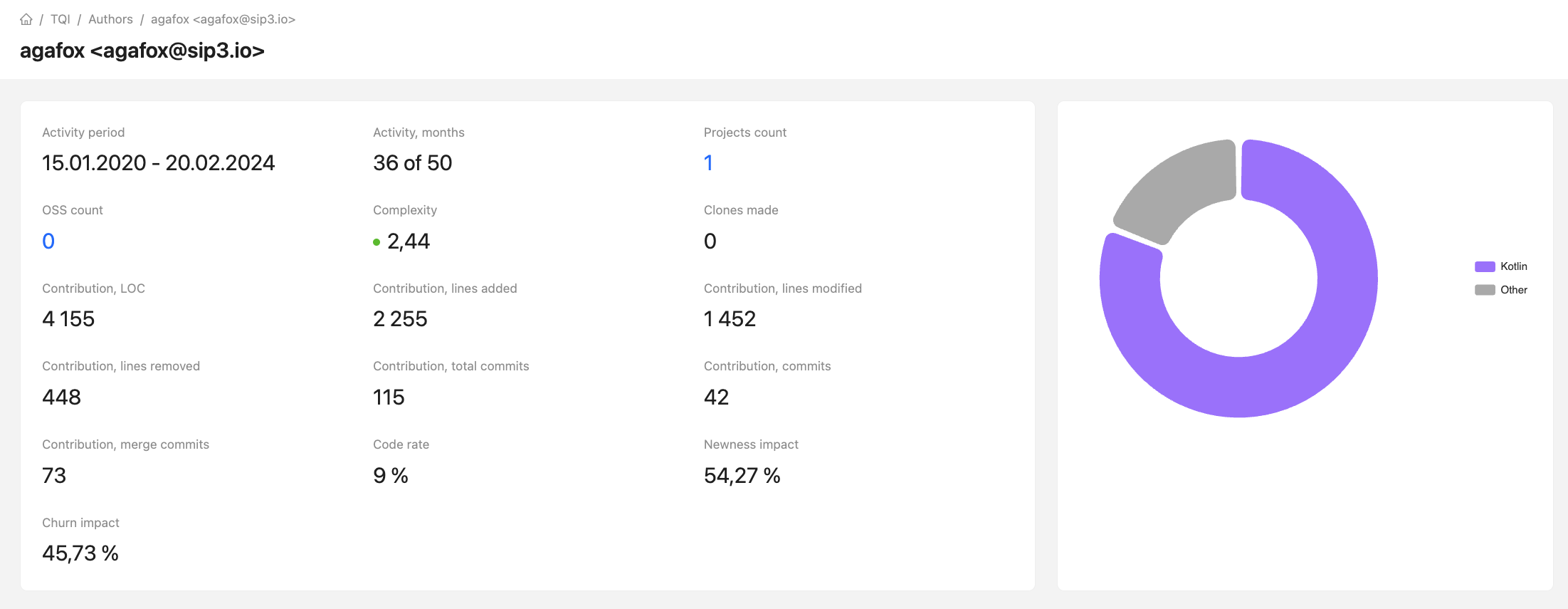The height and width of the screenshot is (609, 1568).
Task: Click green complexity status dot
Action: [377, 242]
